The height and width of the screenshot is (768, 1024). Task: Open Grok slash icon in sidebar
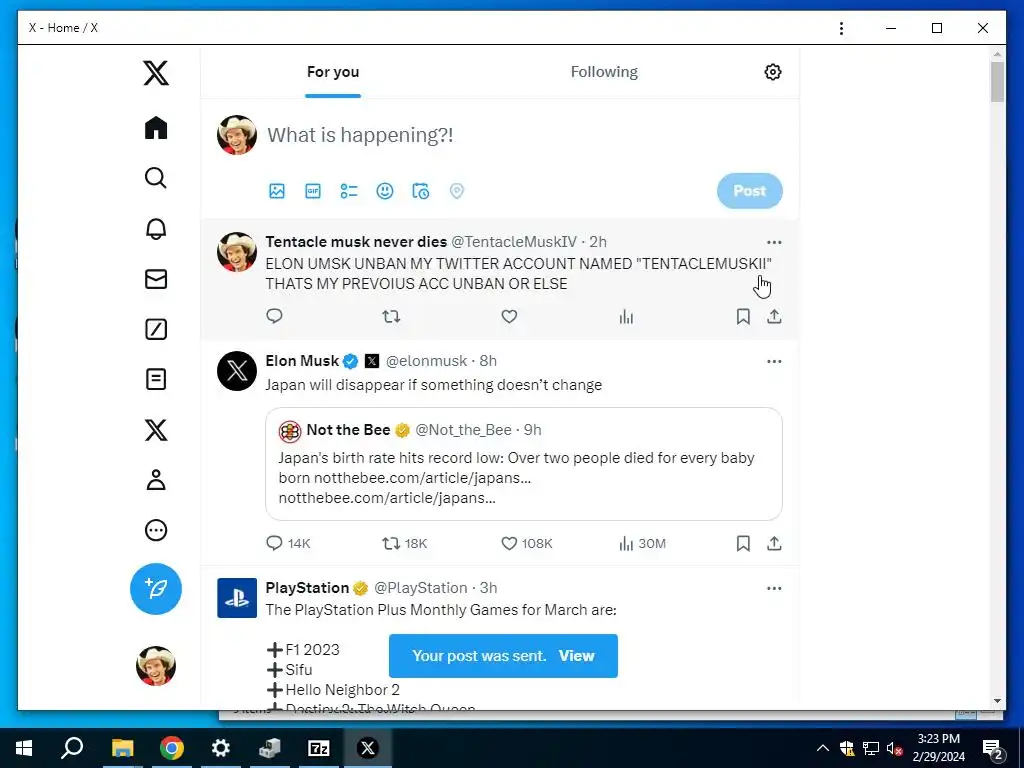(x=156, y=329)
